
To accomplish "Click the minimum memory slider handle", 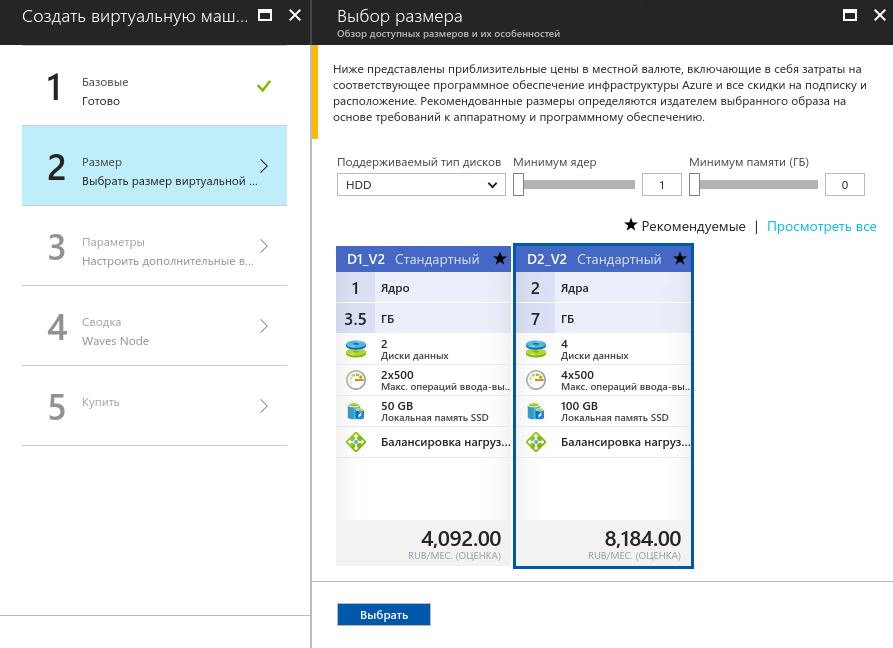I will click(x=695, y=185).
